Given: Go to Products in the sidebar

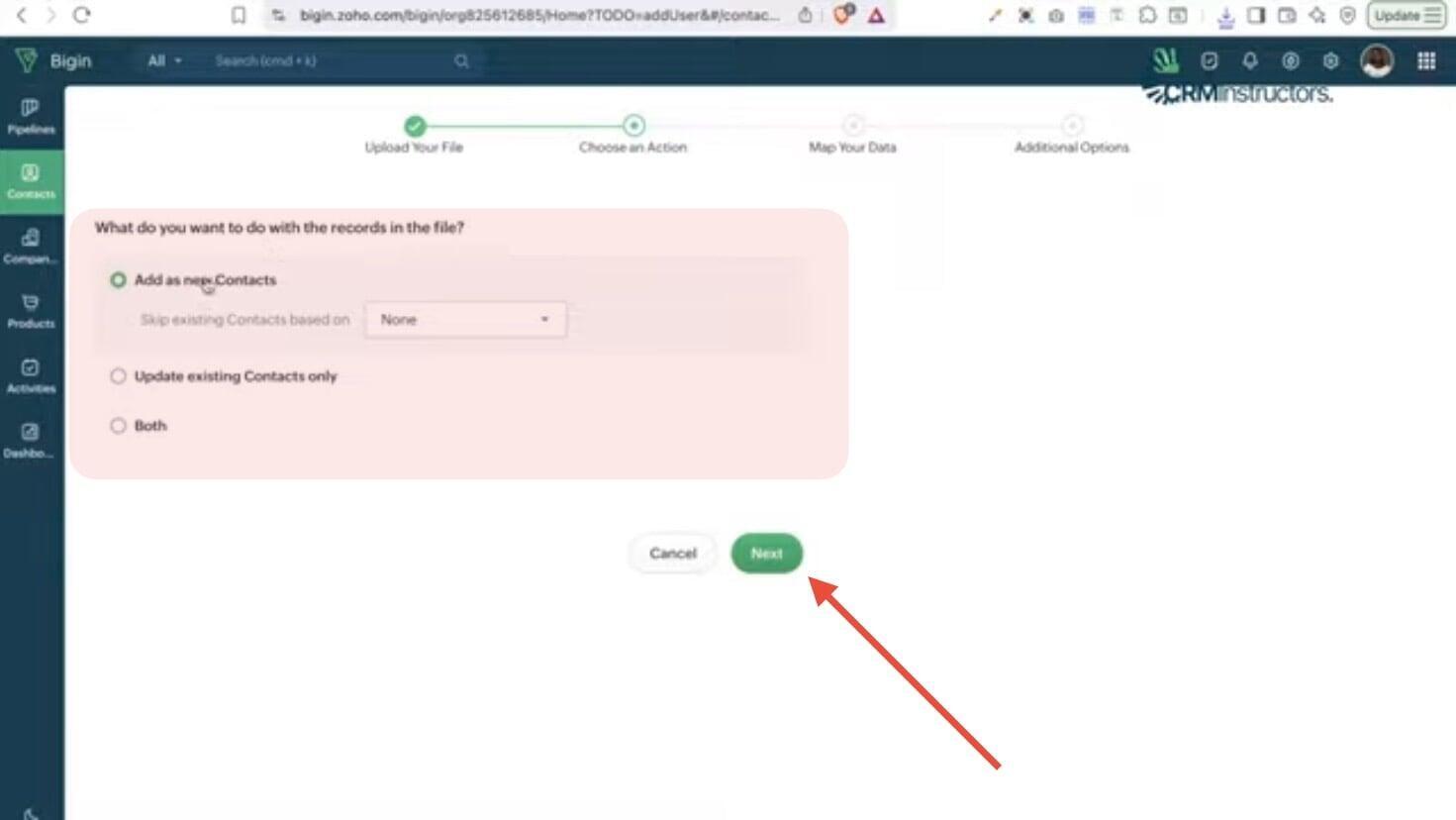Looking at the screenshot, I should 31,310.
